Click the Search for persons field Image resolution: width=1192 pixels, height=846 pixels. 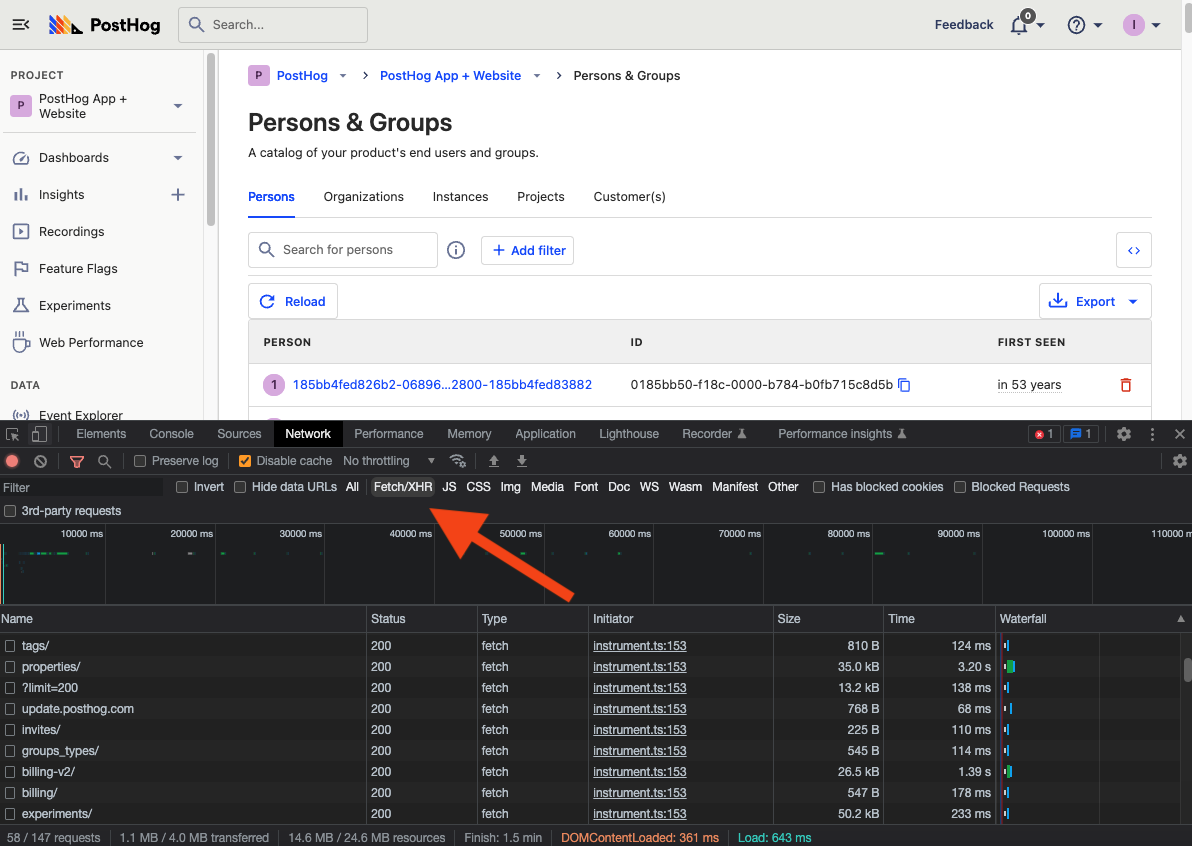[x=343, y=250]
